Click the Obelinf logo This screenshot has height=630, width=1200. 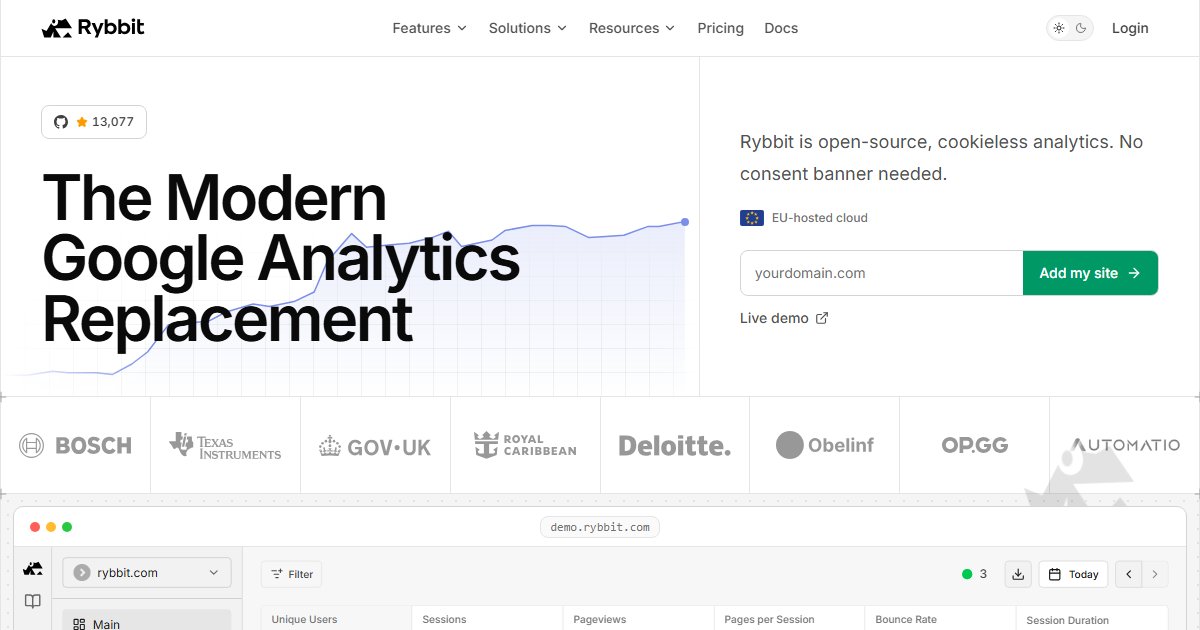[825, 445]
